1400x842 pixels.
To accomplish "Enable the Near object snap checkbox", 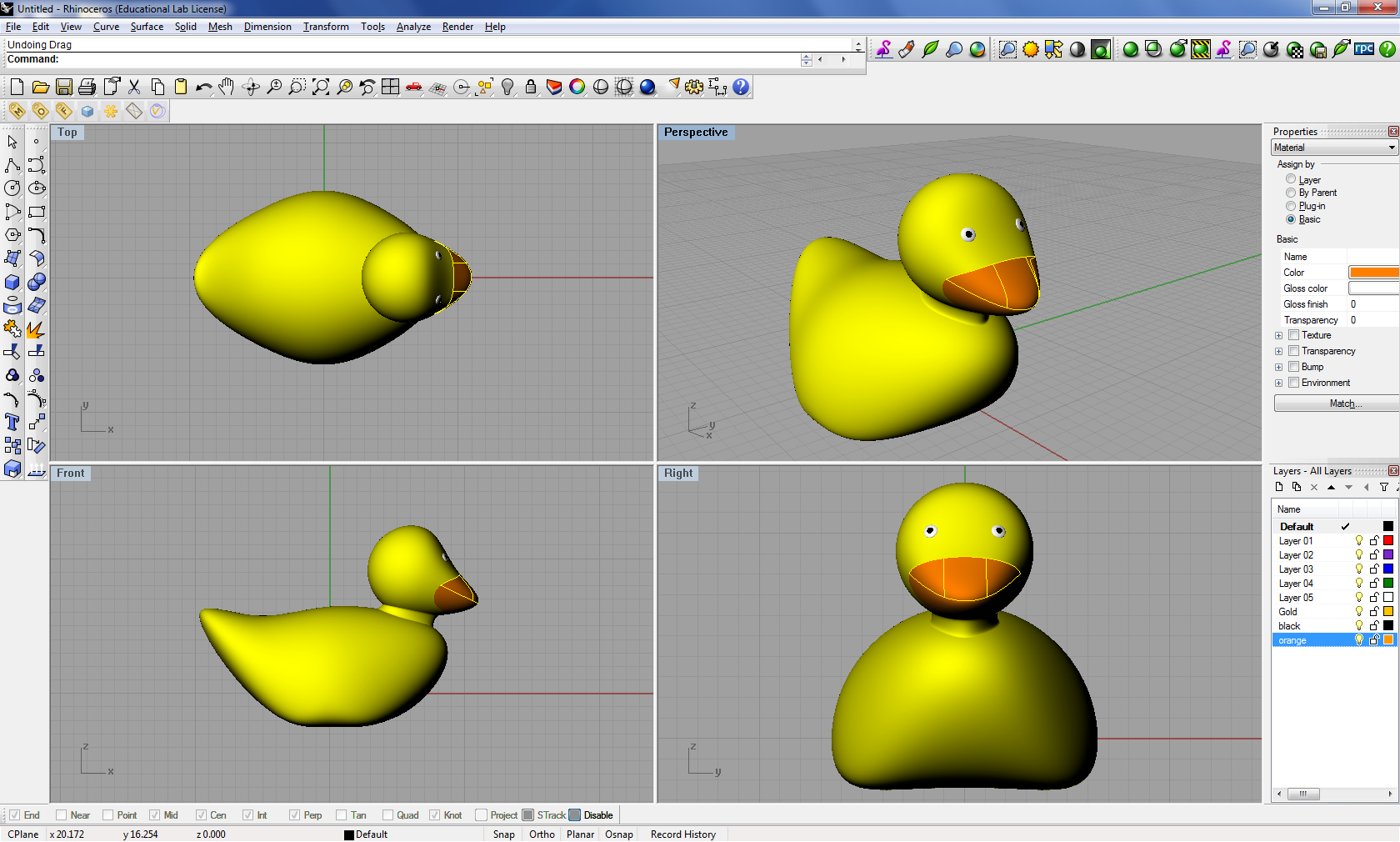I will (62, 815).
